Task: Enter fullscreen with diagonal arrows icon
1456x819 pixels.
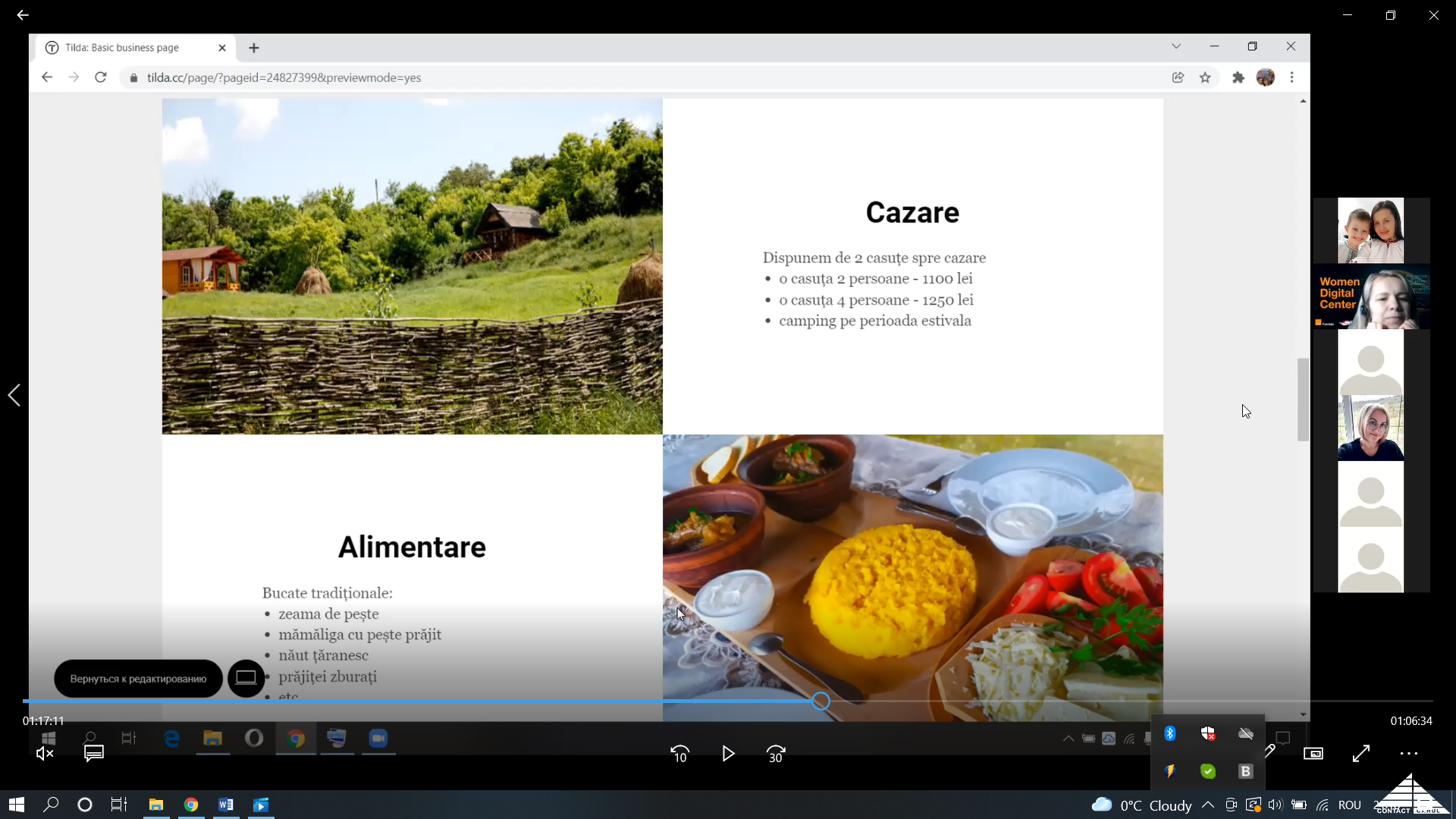Action: click(x=1361, y=754)
